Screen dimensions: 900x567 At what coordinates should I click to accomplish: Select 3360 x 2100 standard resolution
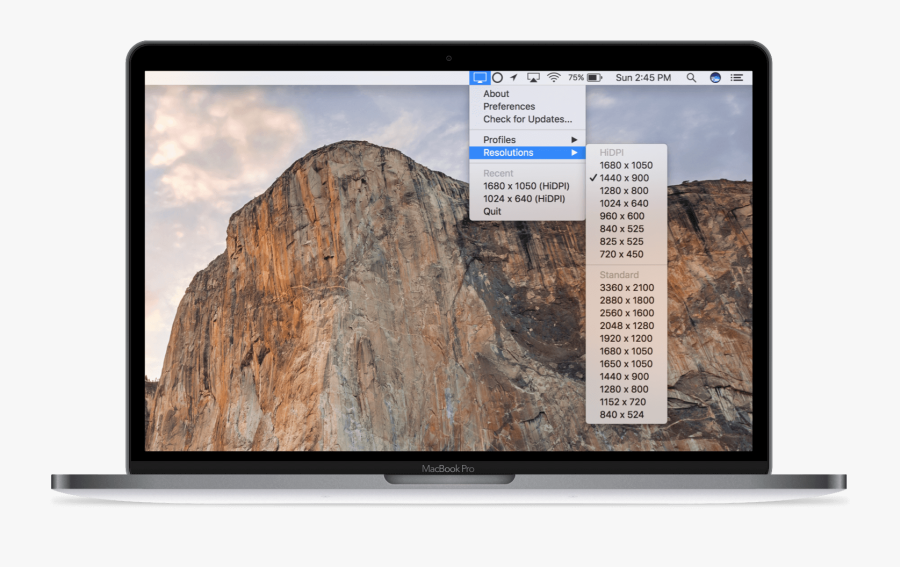pos(626,288)
